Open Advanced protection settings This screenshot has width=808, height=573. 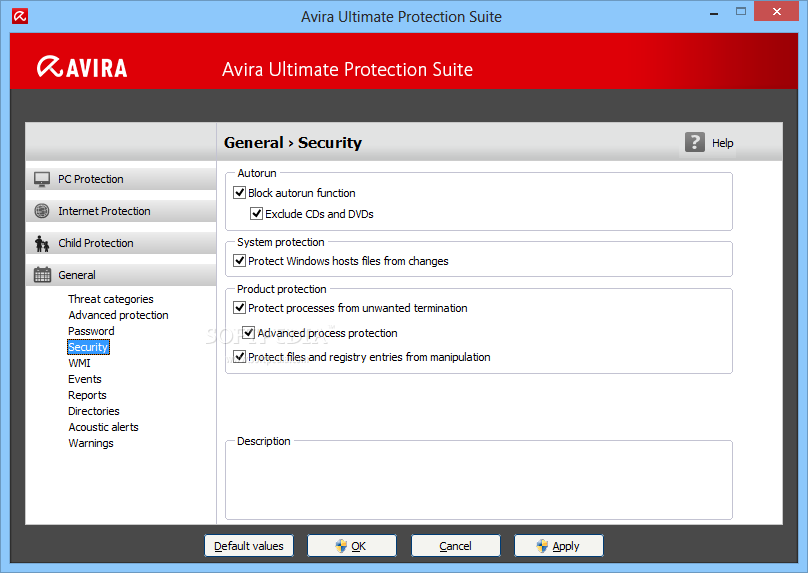click(119, 315)
